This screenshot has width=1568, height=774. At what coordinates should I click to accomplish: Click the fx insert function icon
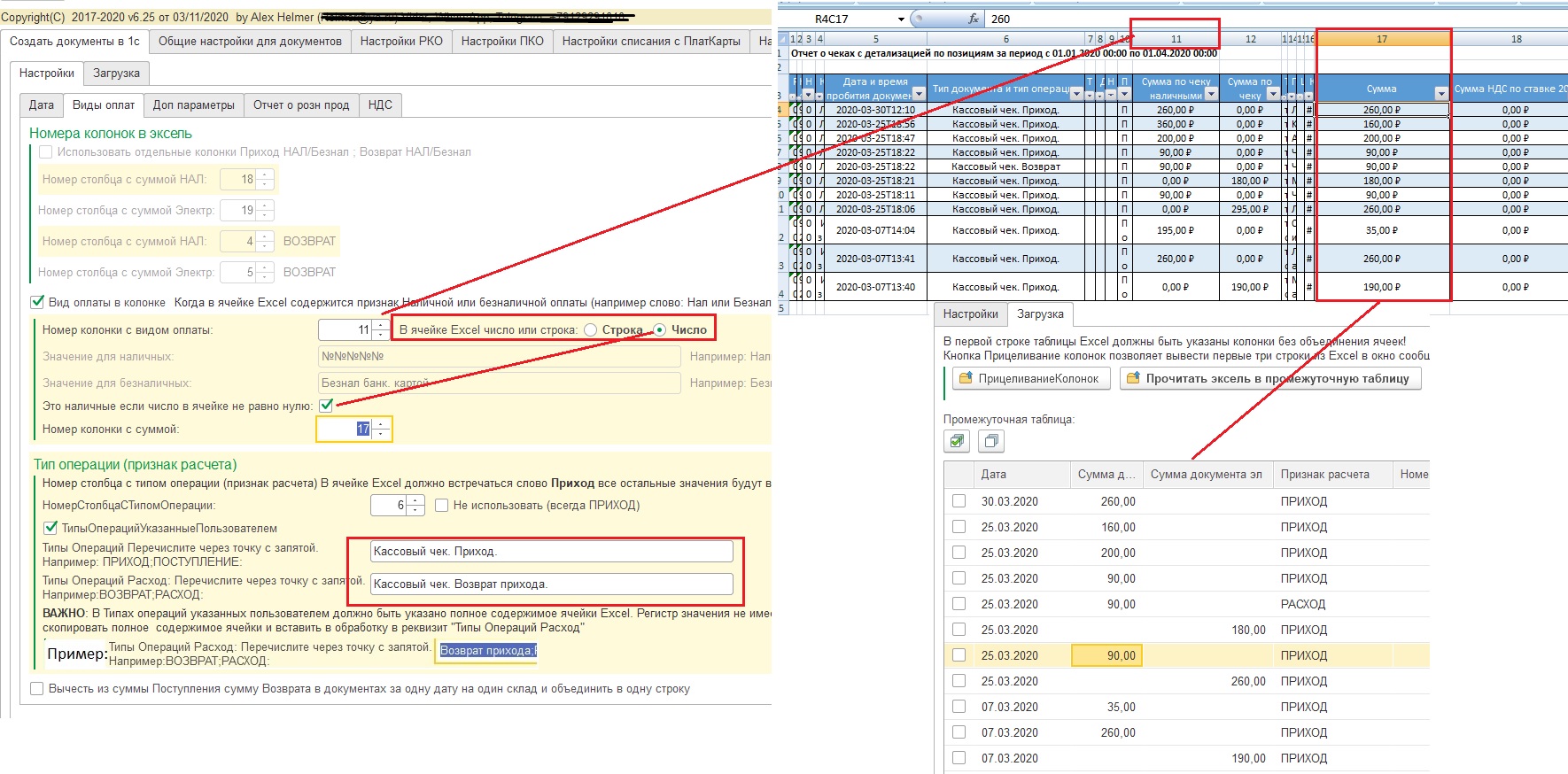(x=973, y=19)
